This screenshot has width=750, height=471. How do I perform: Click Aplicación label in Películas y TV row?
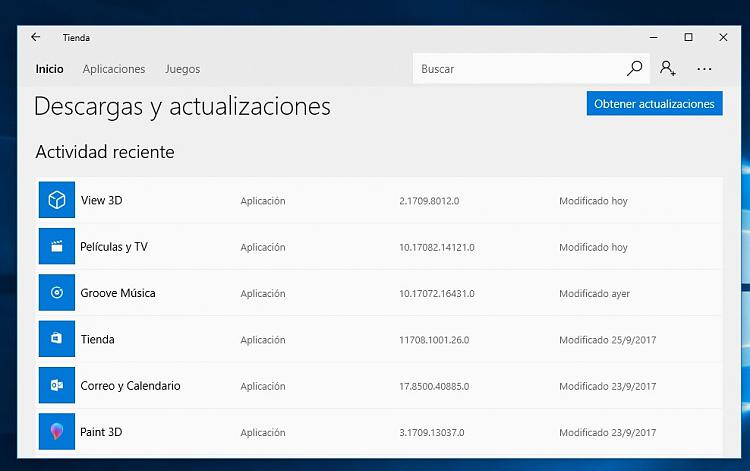coord(263,247)
